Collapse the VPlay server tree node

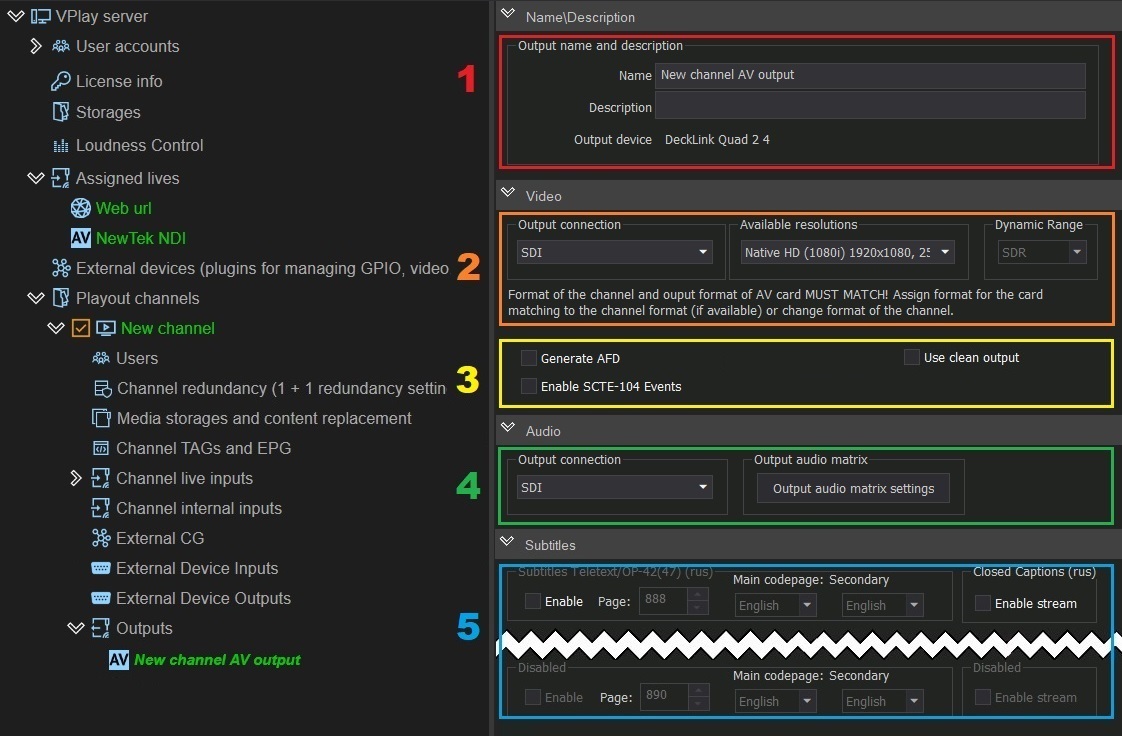[15, 16]
